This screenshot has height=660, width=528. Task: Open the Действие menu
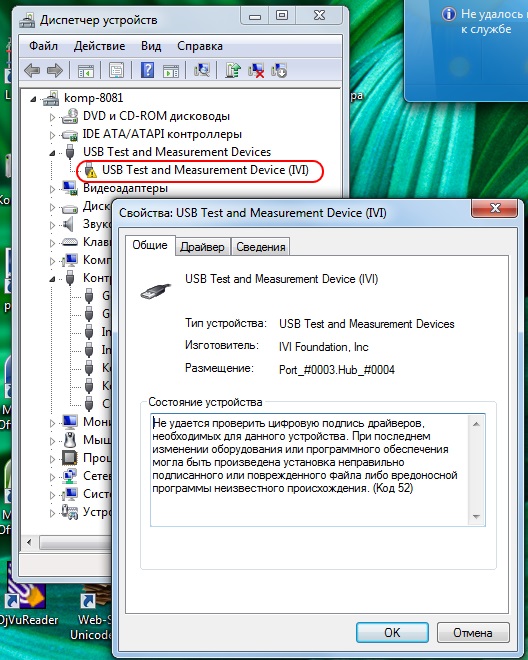(99, 46)
